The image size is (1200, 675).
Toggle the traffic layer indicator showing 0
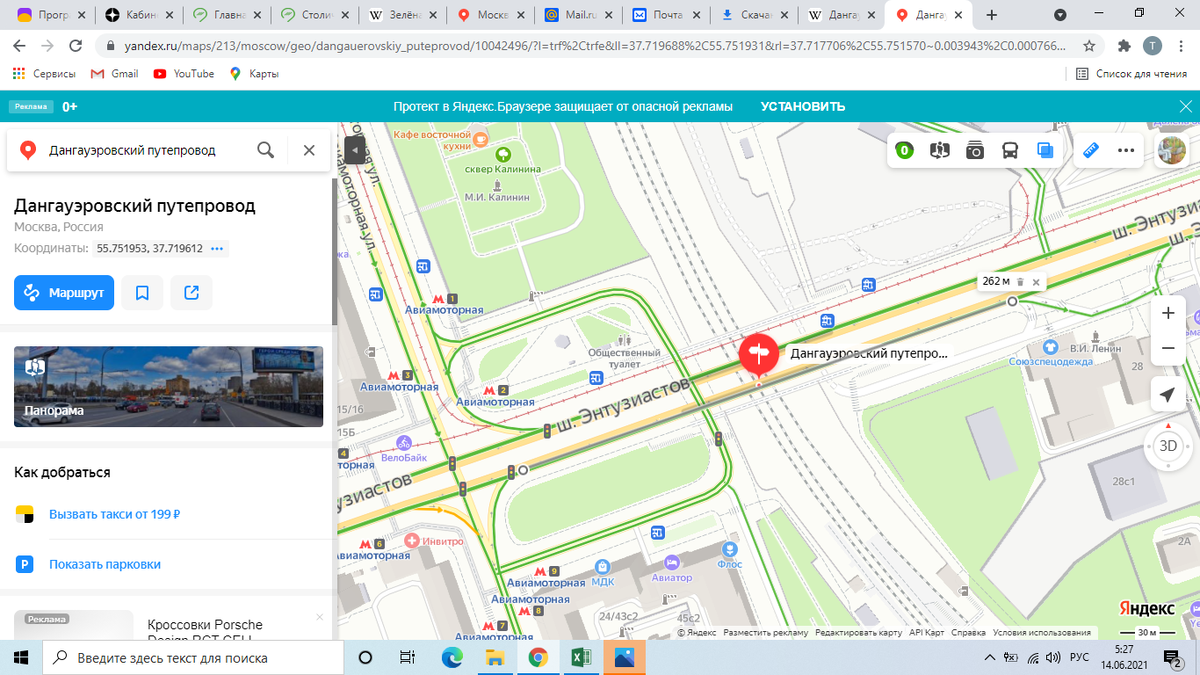[x=905, y=150]
